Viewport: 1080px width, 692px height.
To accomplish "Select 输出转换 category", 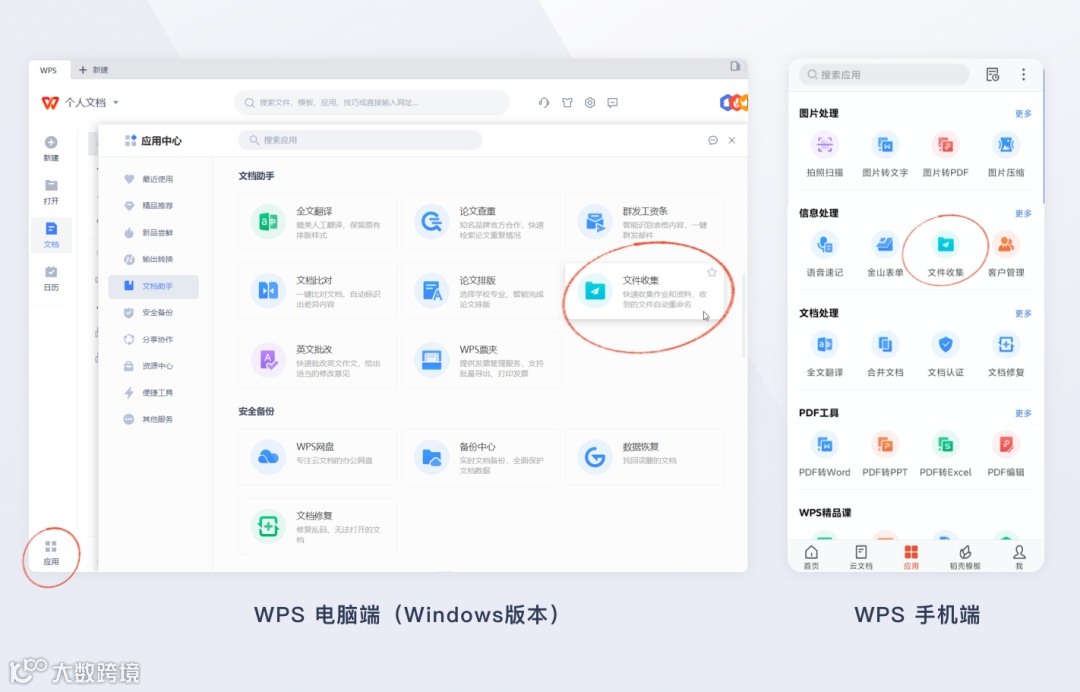I will pos(153,260).
